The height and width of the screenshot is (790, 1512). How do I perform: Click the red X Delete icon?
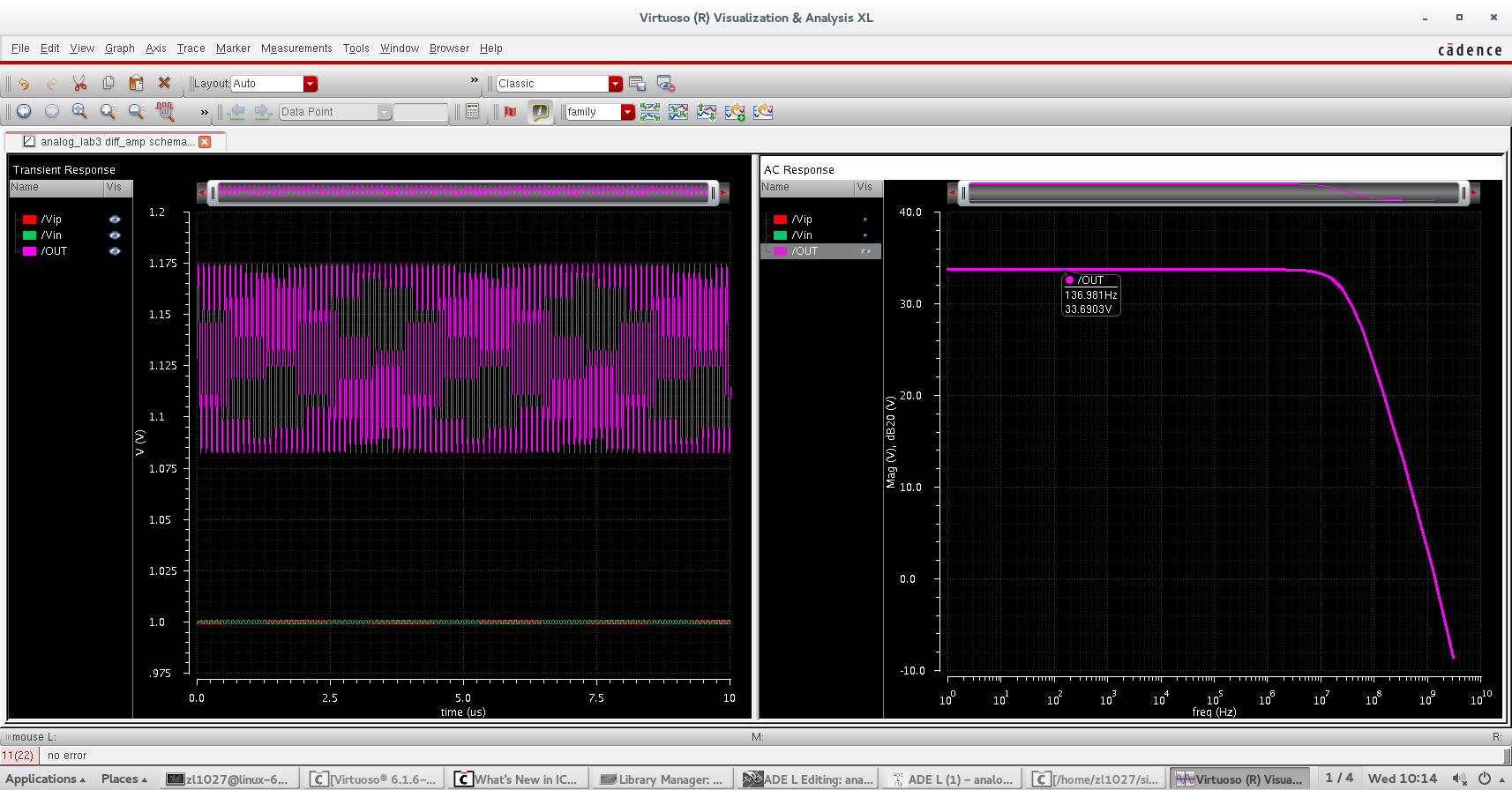coord(164,83)
